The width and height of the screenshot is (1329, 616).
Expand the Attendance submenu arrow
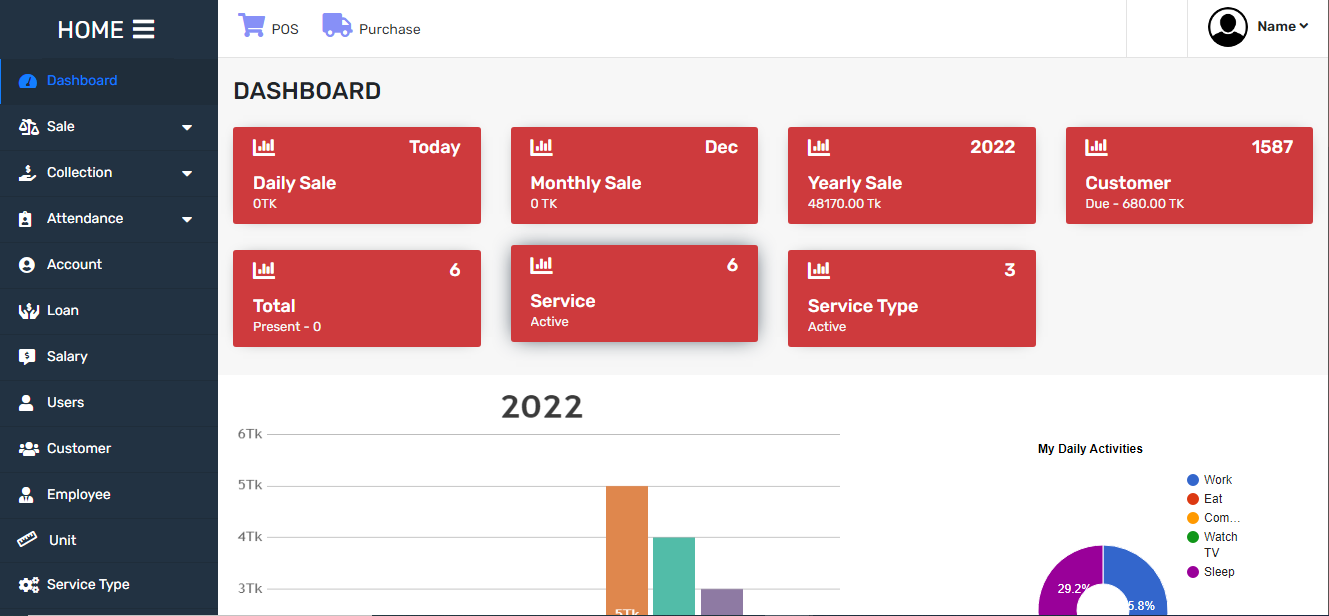coord(187,220)
